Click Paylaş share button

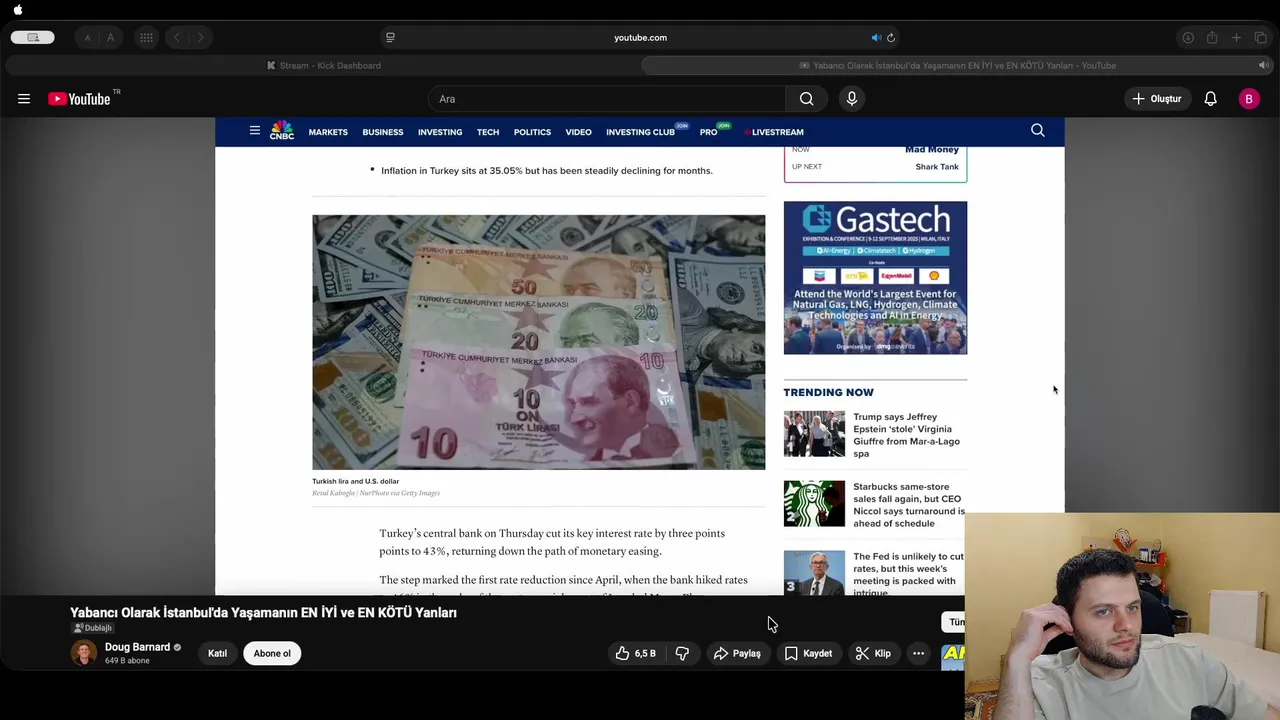coord(737,654)
